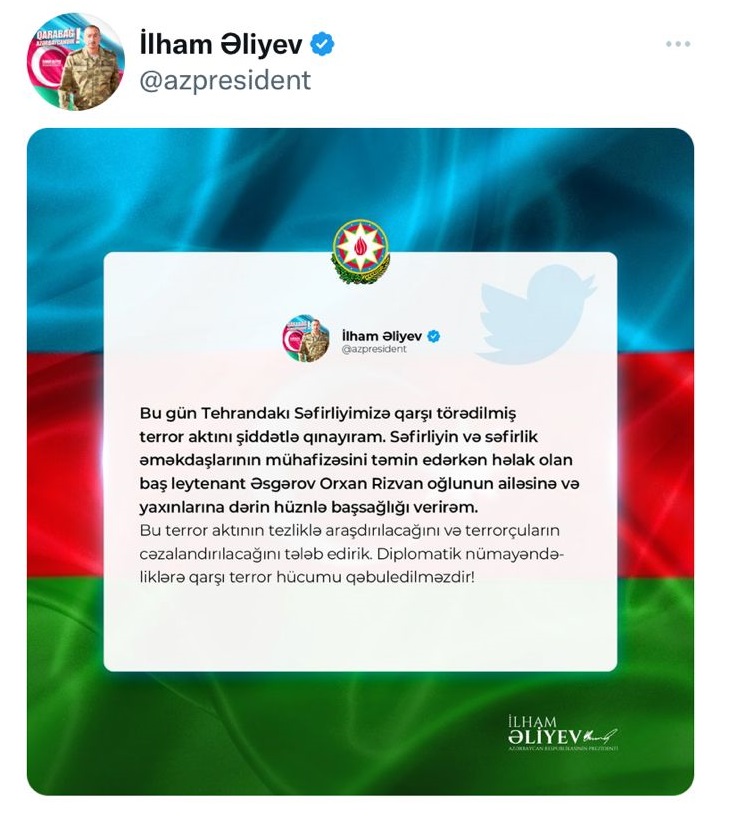Screen dimensions: 738x834
Task: Open the three-dot more options menu
Action: coord(678,44)
